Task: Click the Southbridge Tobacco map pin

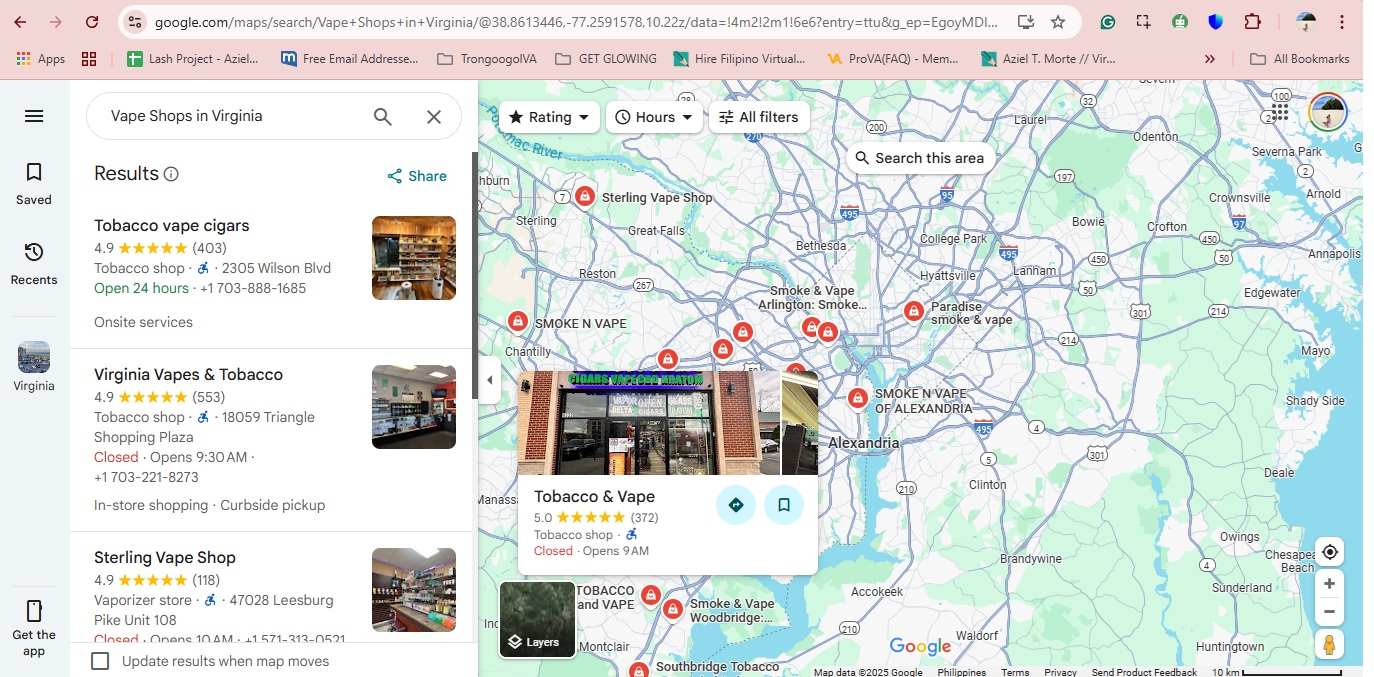Action: point(638,670)
